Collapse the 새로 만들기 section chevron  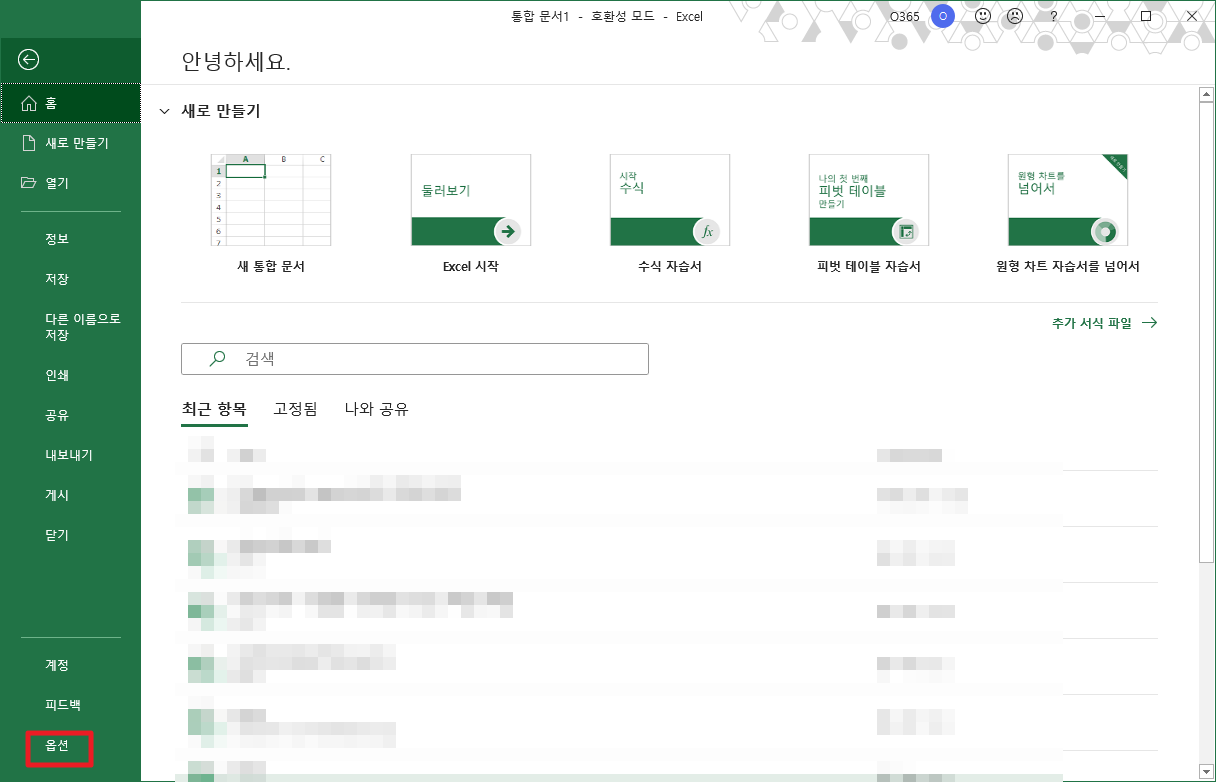tap(164, 112)
